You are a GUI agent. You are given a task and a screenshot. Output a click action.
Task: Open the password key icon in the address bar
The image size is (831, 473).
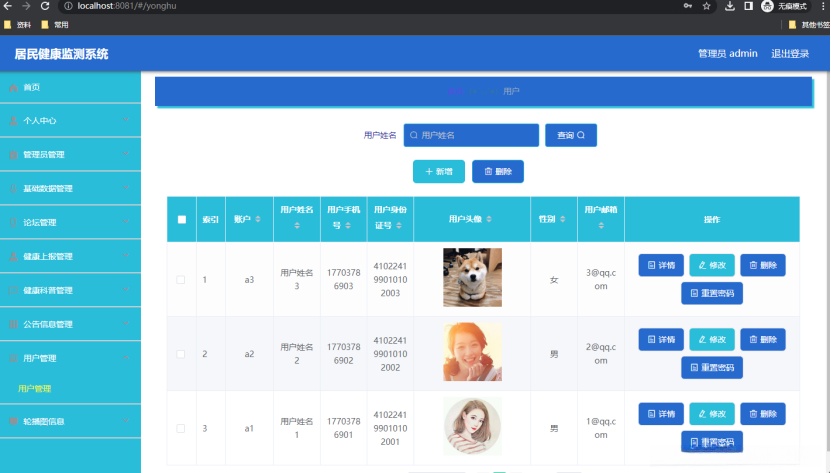[x=687, y=6]
